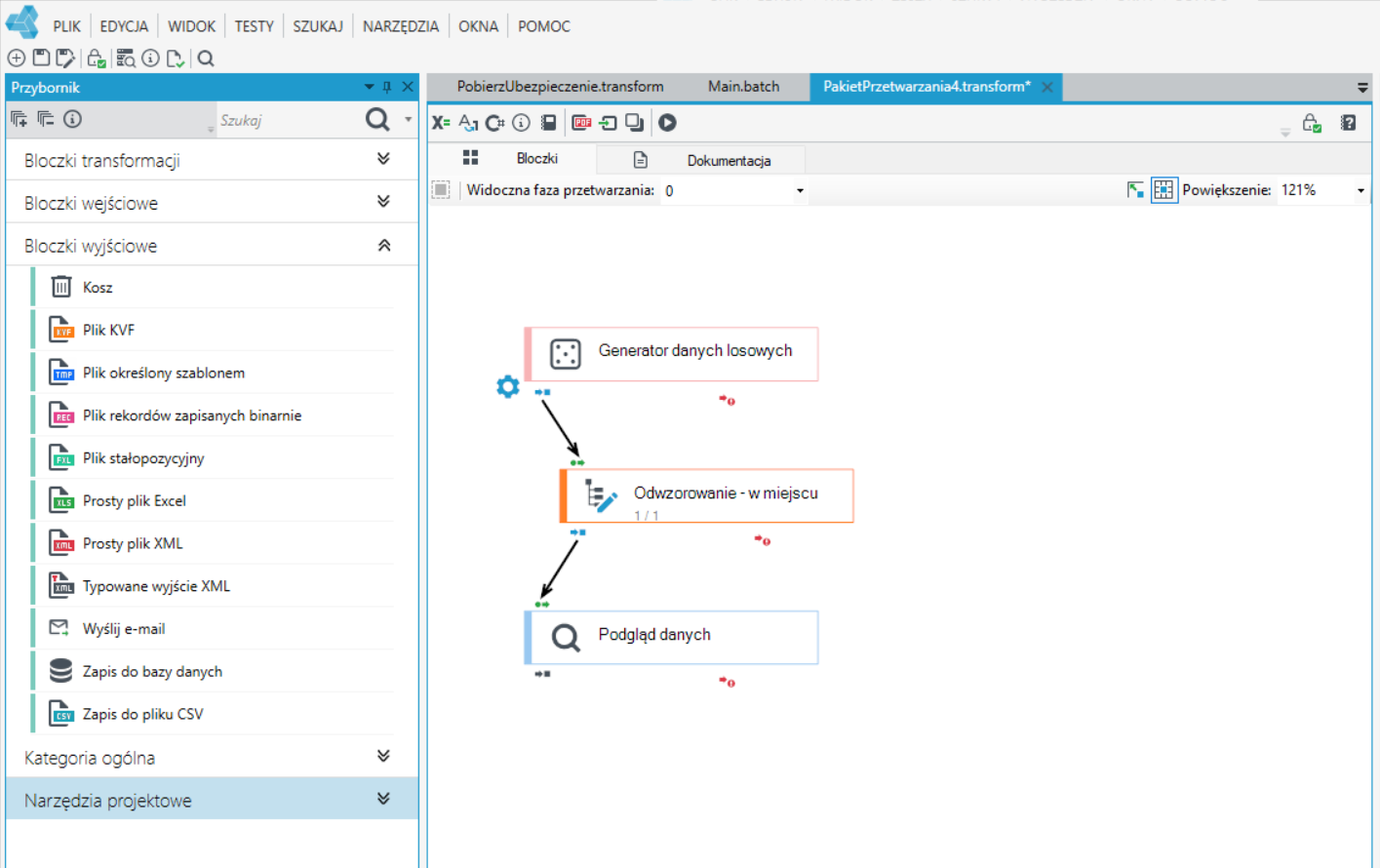Click the PDF export icon
The height and width of the screenshot is (868, 1380).
click(582, 123)
